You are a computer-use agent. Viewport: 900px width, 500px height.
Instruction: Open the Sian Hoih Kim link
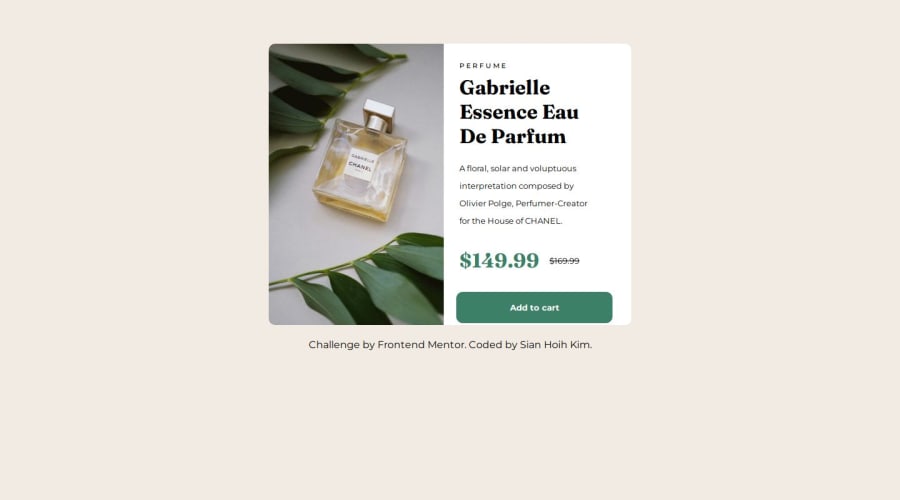pos(554,345)
